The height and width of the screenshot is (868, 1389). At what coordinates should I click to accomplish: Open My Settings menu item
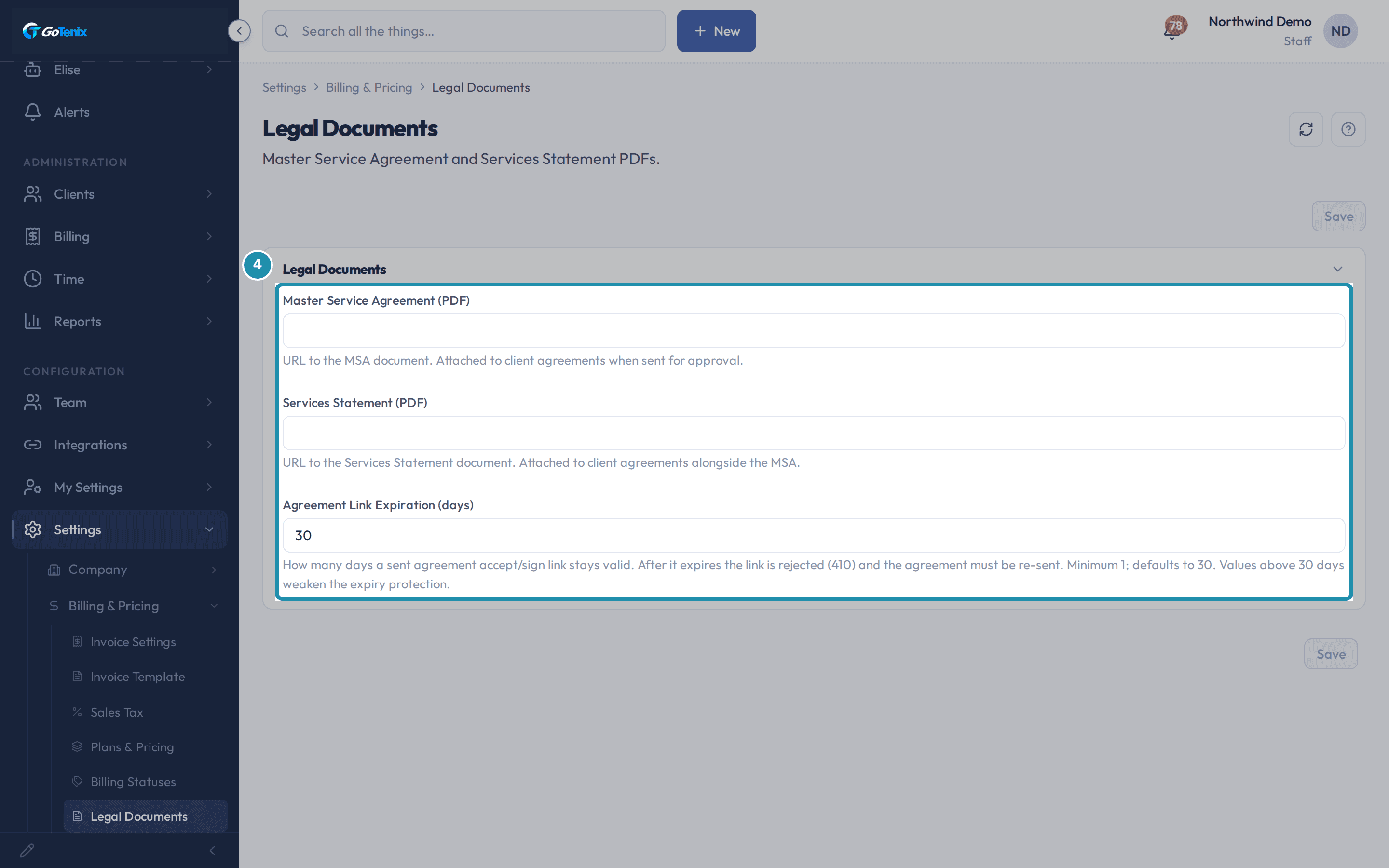(x=120, y=488)
